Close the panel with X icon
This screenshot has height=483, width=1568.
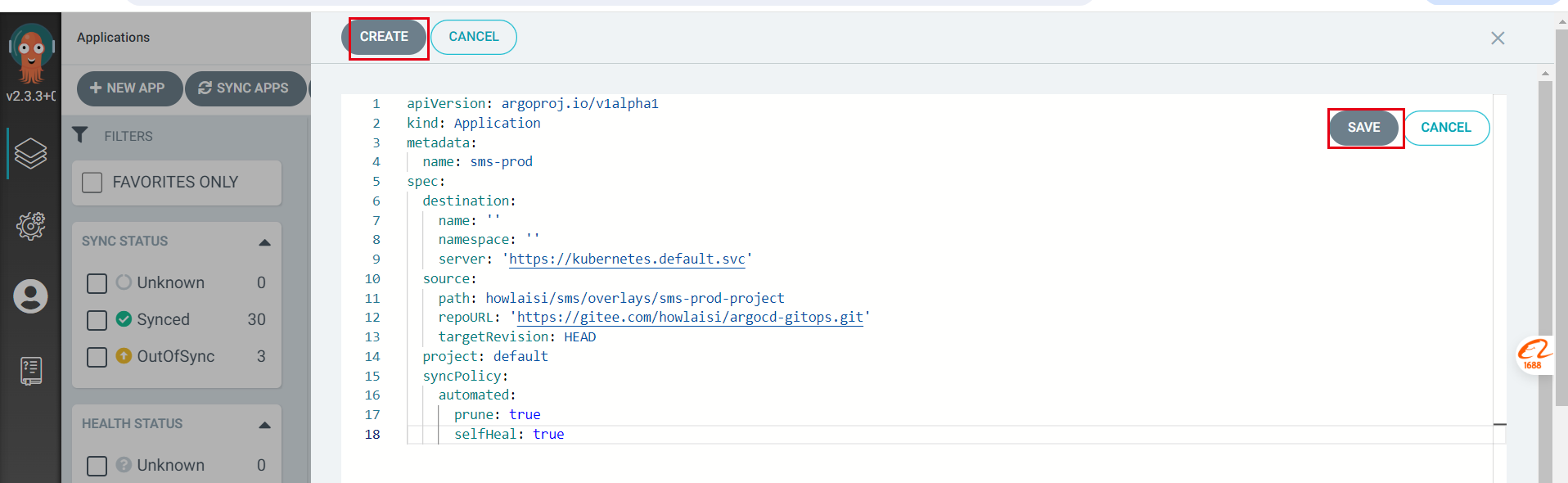tap(1498, 38)
